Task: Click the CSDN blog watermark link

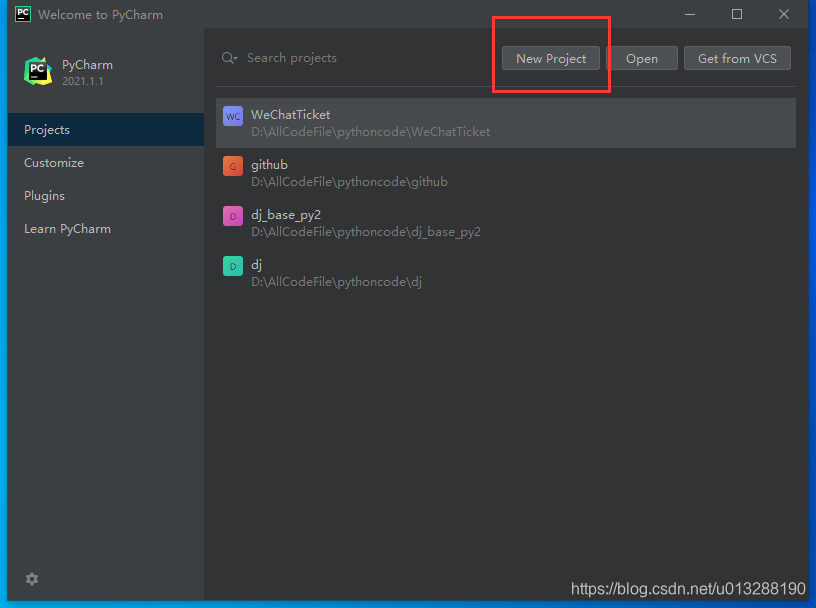Action: click(x=688, y=589)
